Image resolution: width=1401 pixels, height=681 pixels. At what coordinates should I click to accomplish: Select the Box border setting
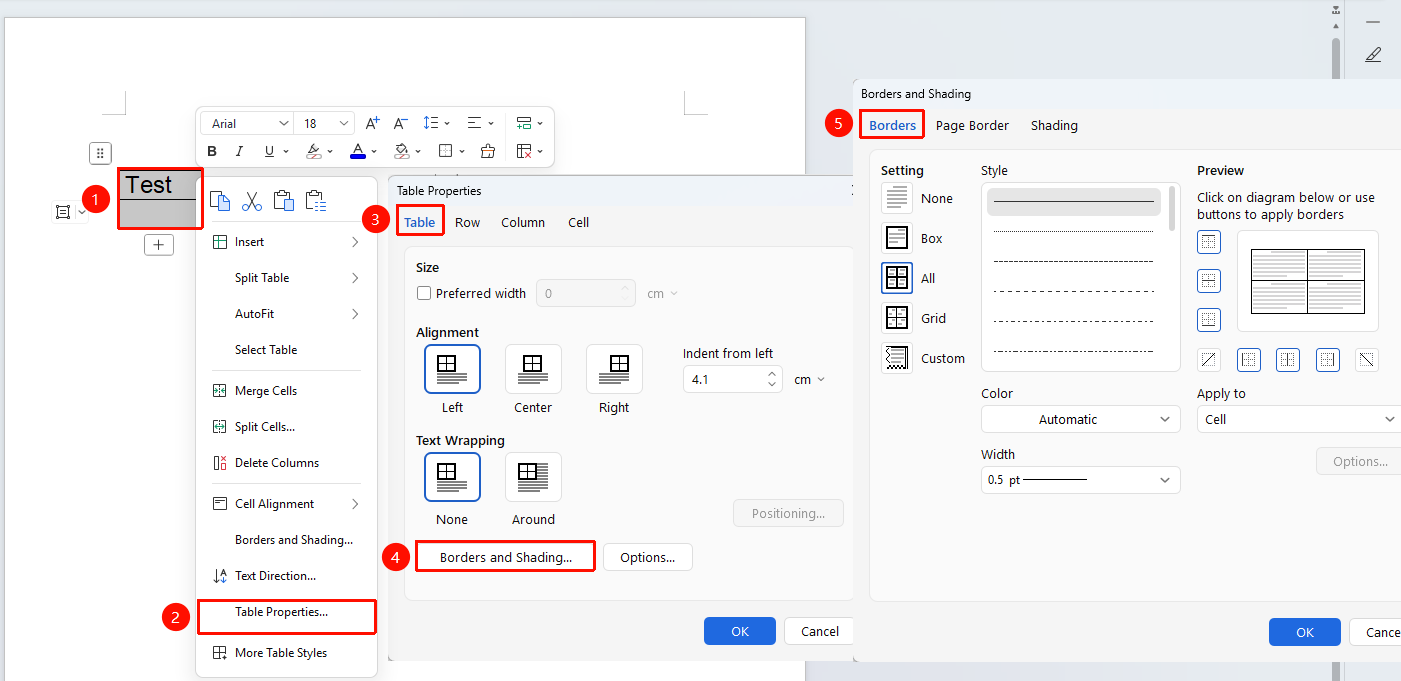point(897,238)
